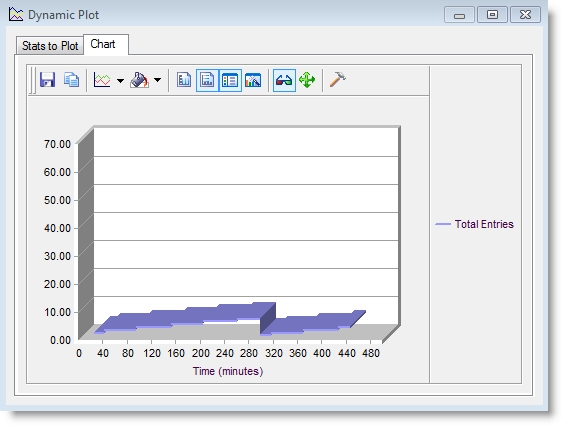Click the Total Entries legend color line

443,224
